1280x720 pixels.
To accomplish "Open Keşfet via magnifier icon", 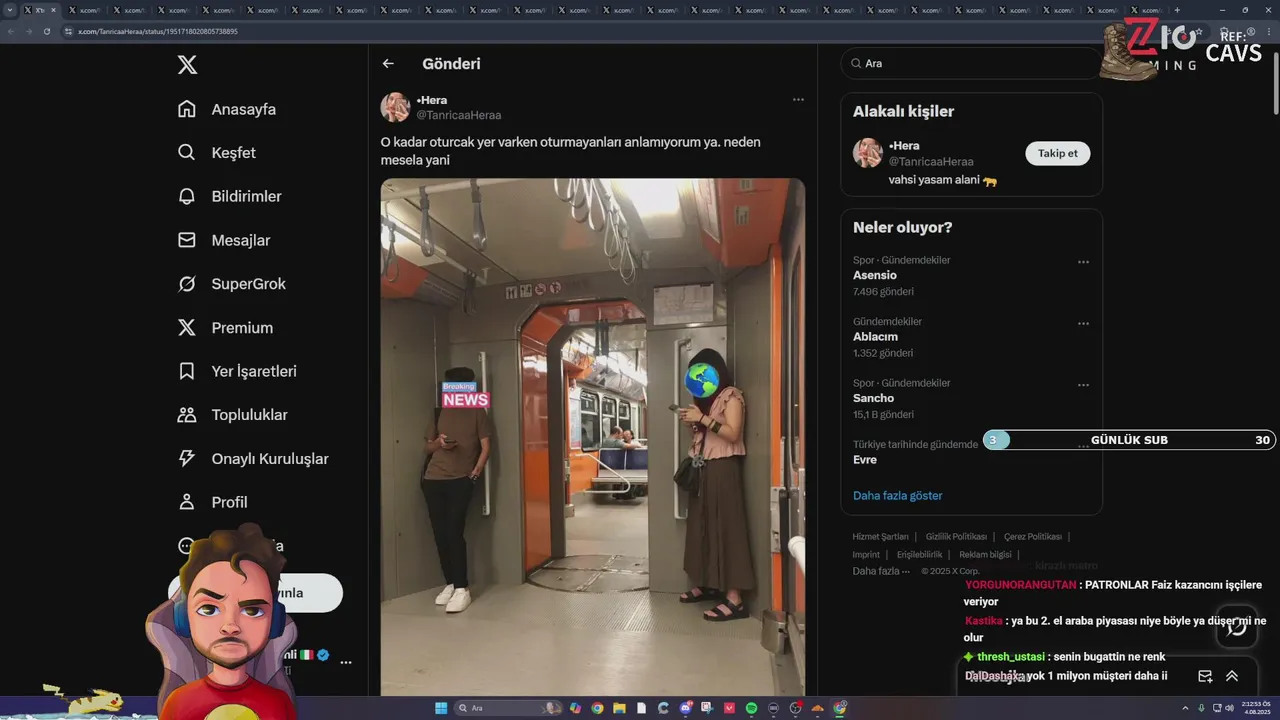I will pyautogui.click(x=186, y=153).
